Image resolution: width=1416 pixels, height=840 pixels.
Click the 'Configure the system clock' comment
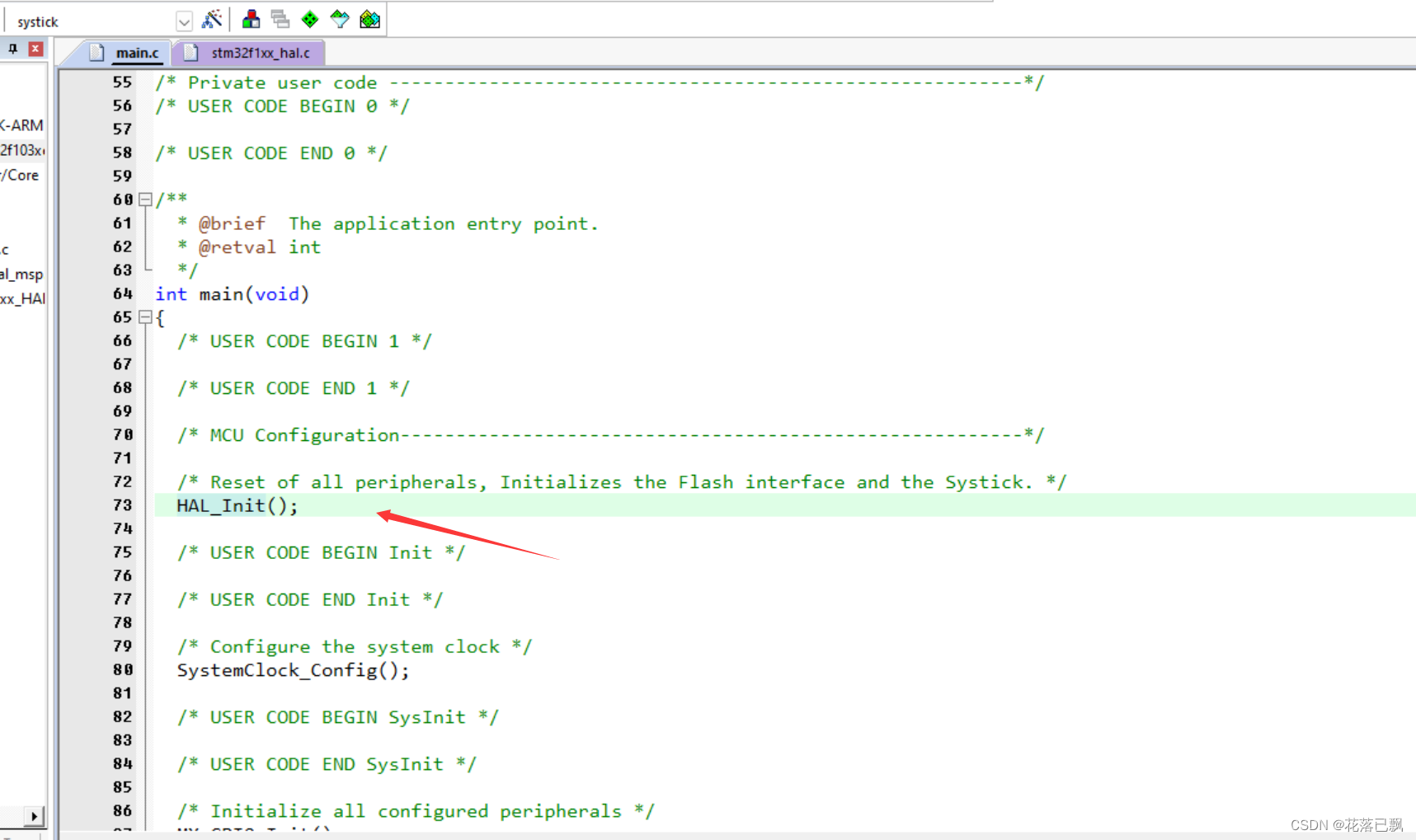click(x=355, y=647)
